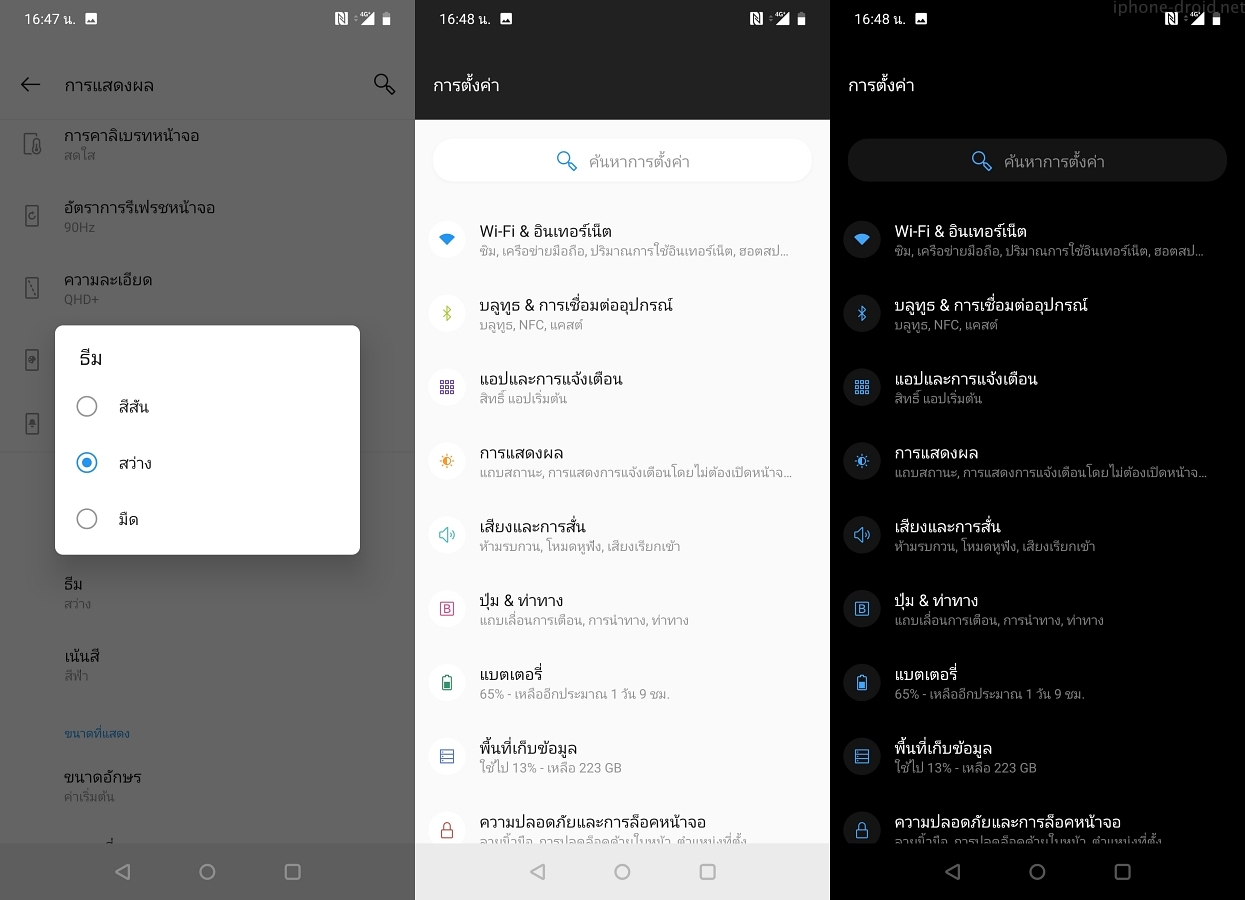Tap the ค้นหาการตั้งค่า search field in light settings
The width and height of the screenshot is (1245, 900).
point(622,161)
